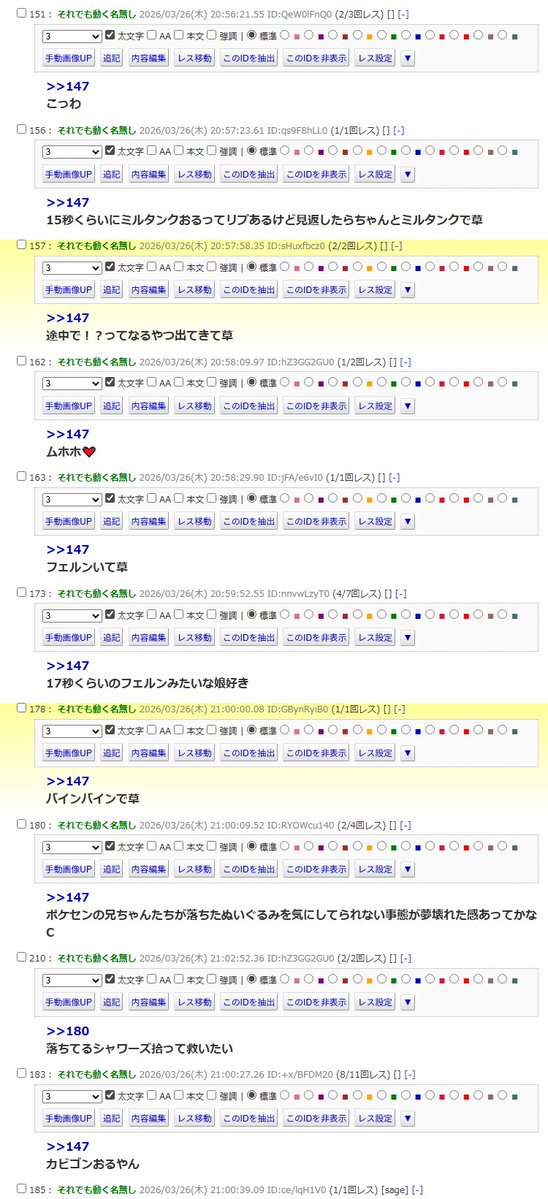Image resolution: width=548 pixels, height=1199 pixels.
Task: Open レス設定 for post 178
Action: click(375, 752)
